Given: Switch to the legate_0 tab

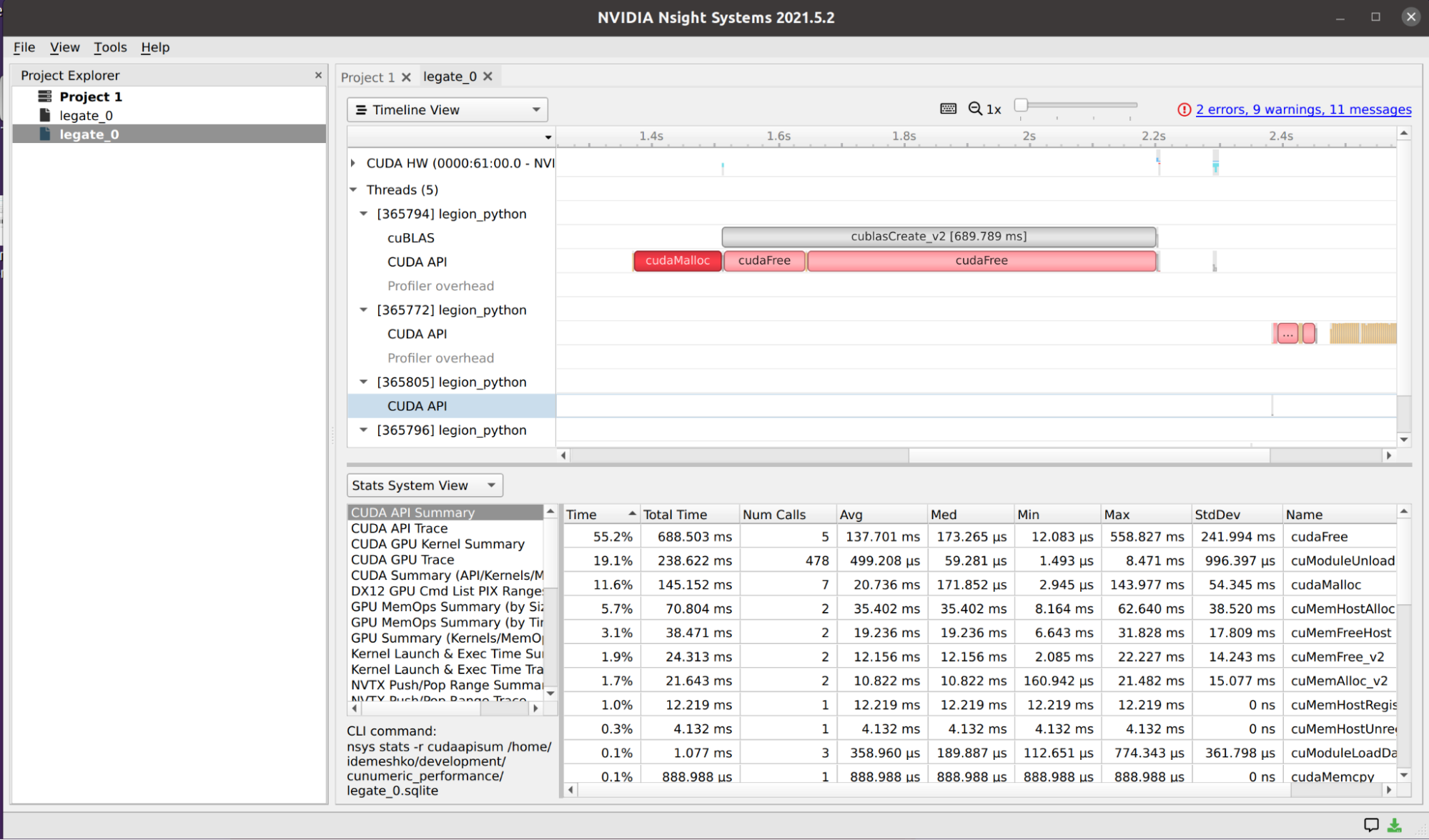Looking at the screenshot, I should tap(450, 76).
